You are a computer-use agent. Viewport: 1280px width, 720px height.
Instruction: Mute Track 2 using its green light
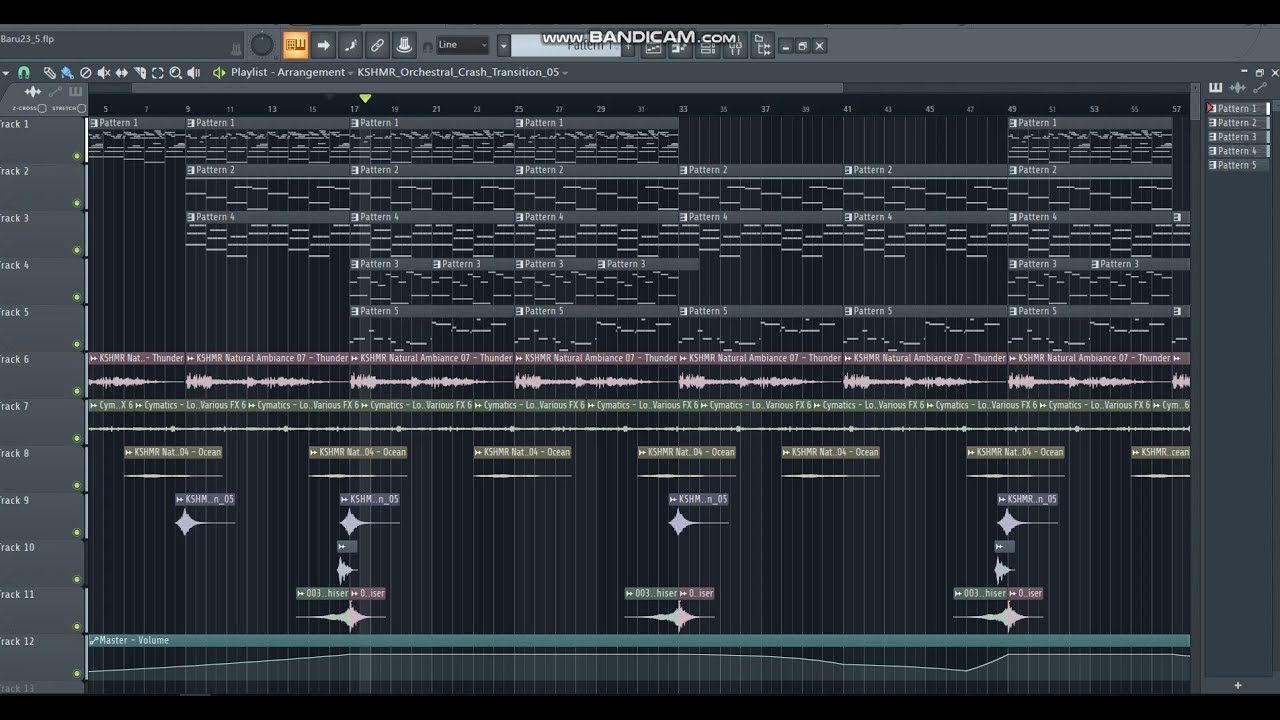[77, 203]
